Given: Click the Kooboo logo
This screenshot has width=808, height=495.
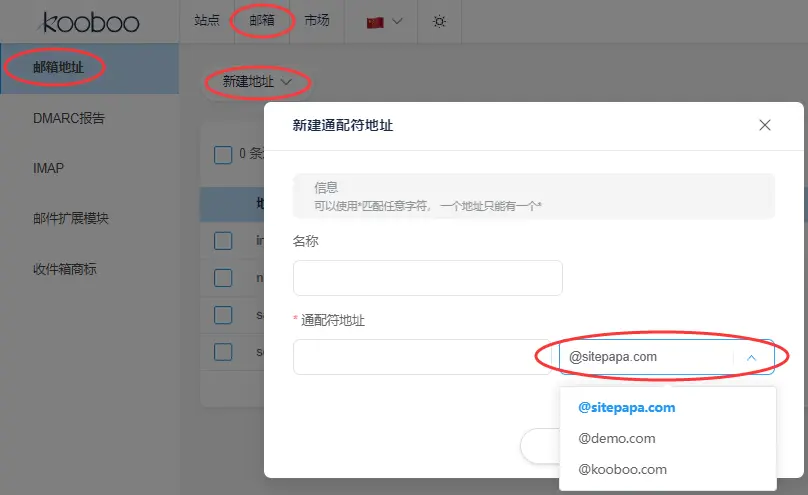Looking at the screenshot, I should click(90, 22).
